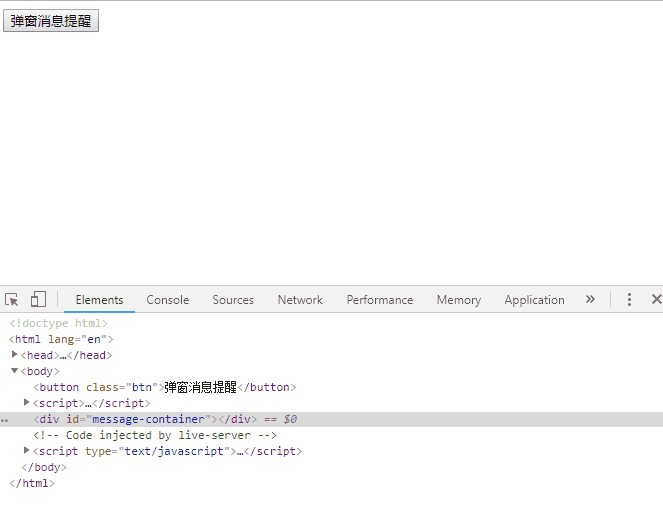Viewport: 663px width, 521px height.
Task: Activate the inspect element picker icon
Action: [12, 299]
